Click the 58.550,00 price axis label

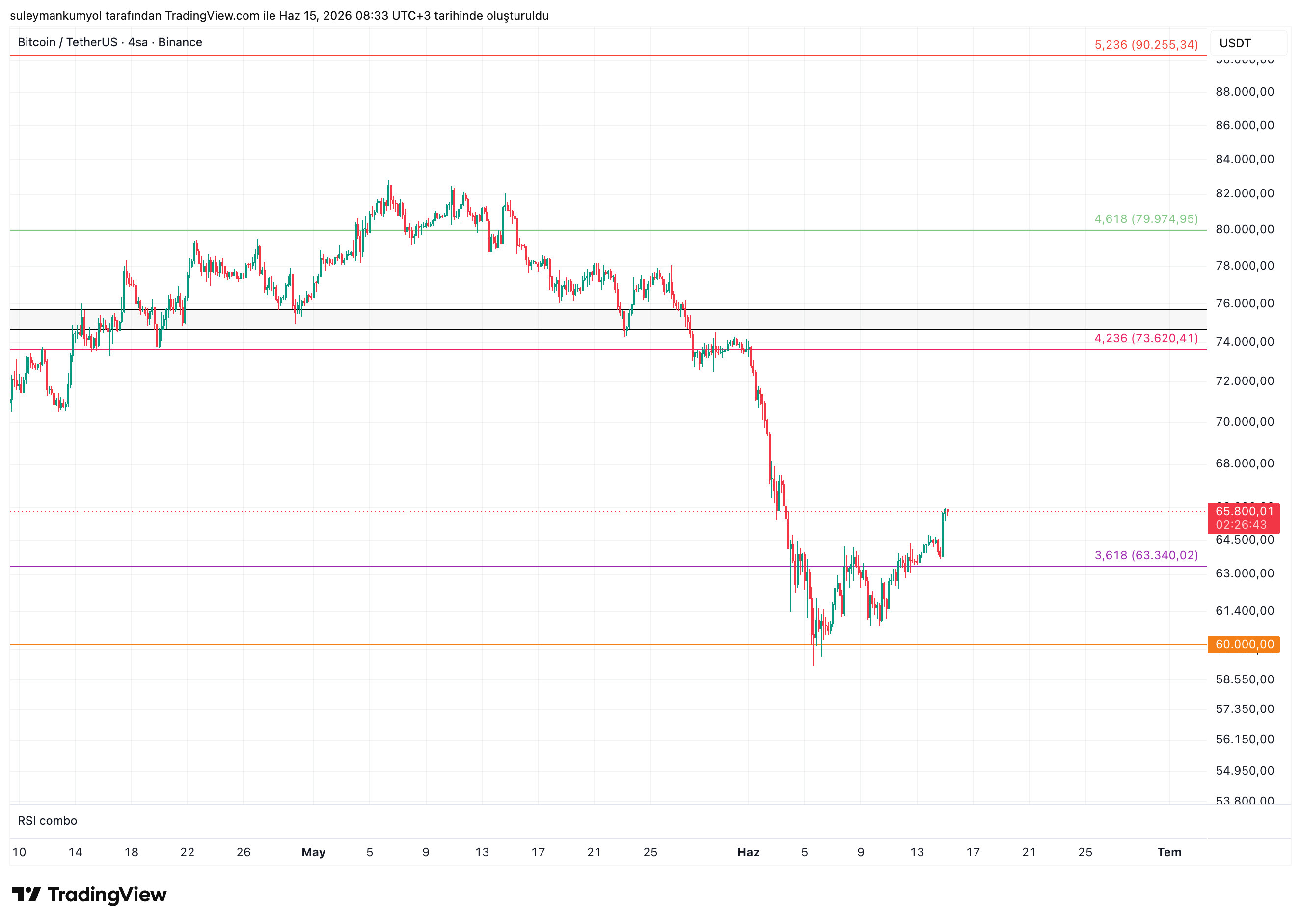pos(1245,679)
